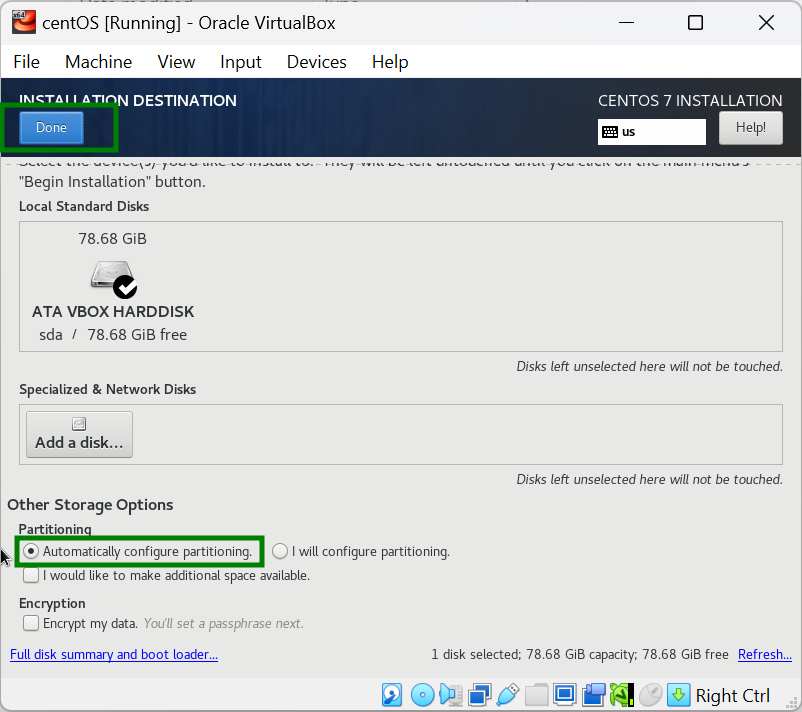This screenshot has height=712, width=802.
Task: Click the USB devices status icon
Action: point(507,695)
